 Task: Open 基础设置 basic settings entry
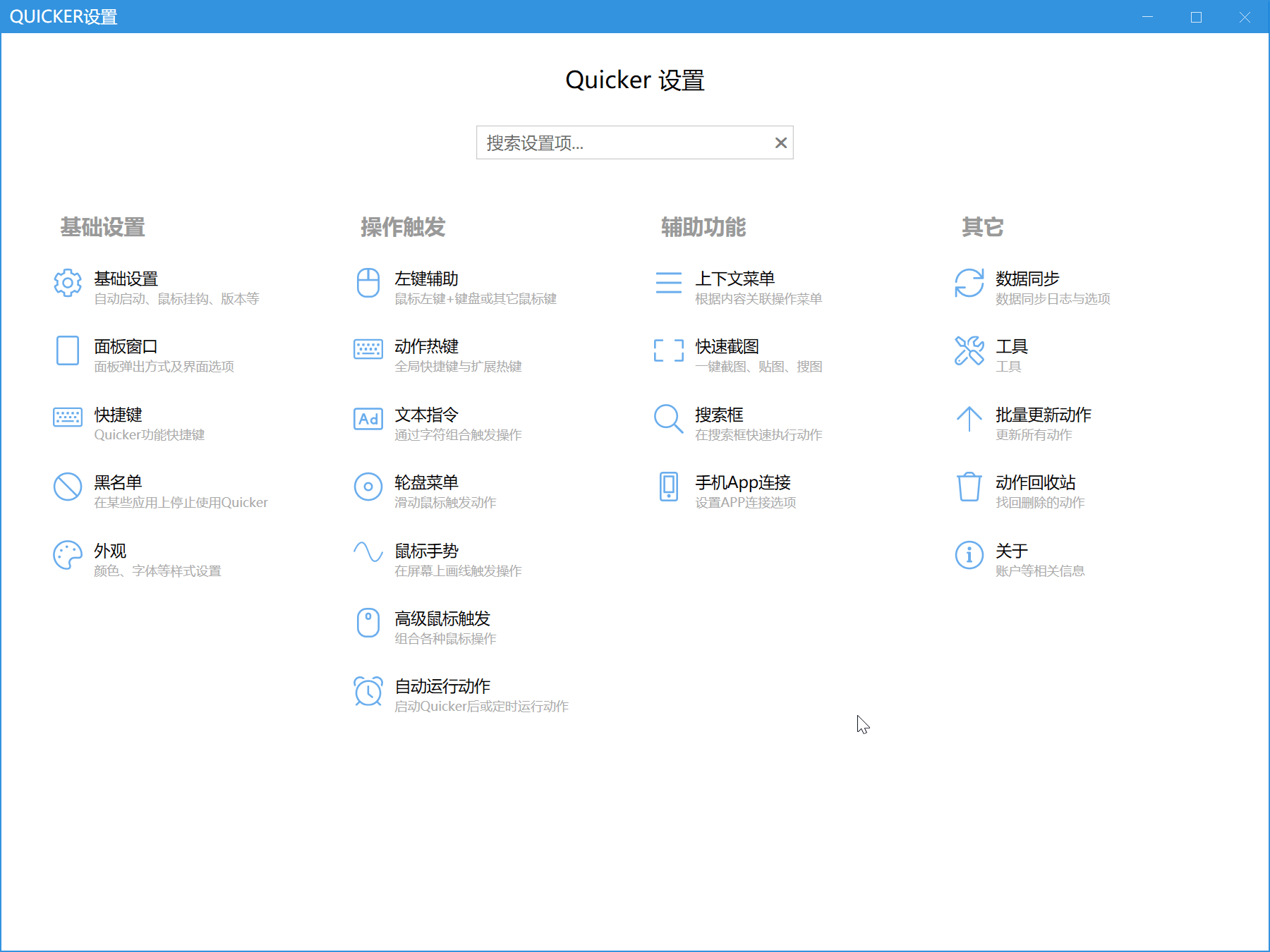[x=157, y=287]
